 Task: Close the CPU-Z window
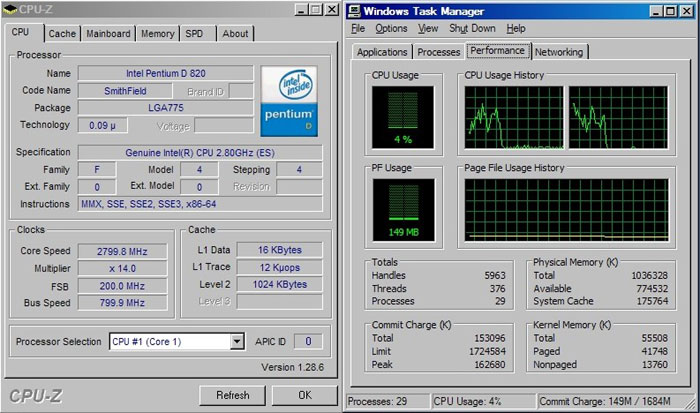[331, 9]
